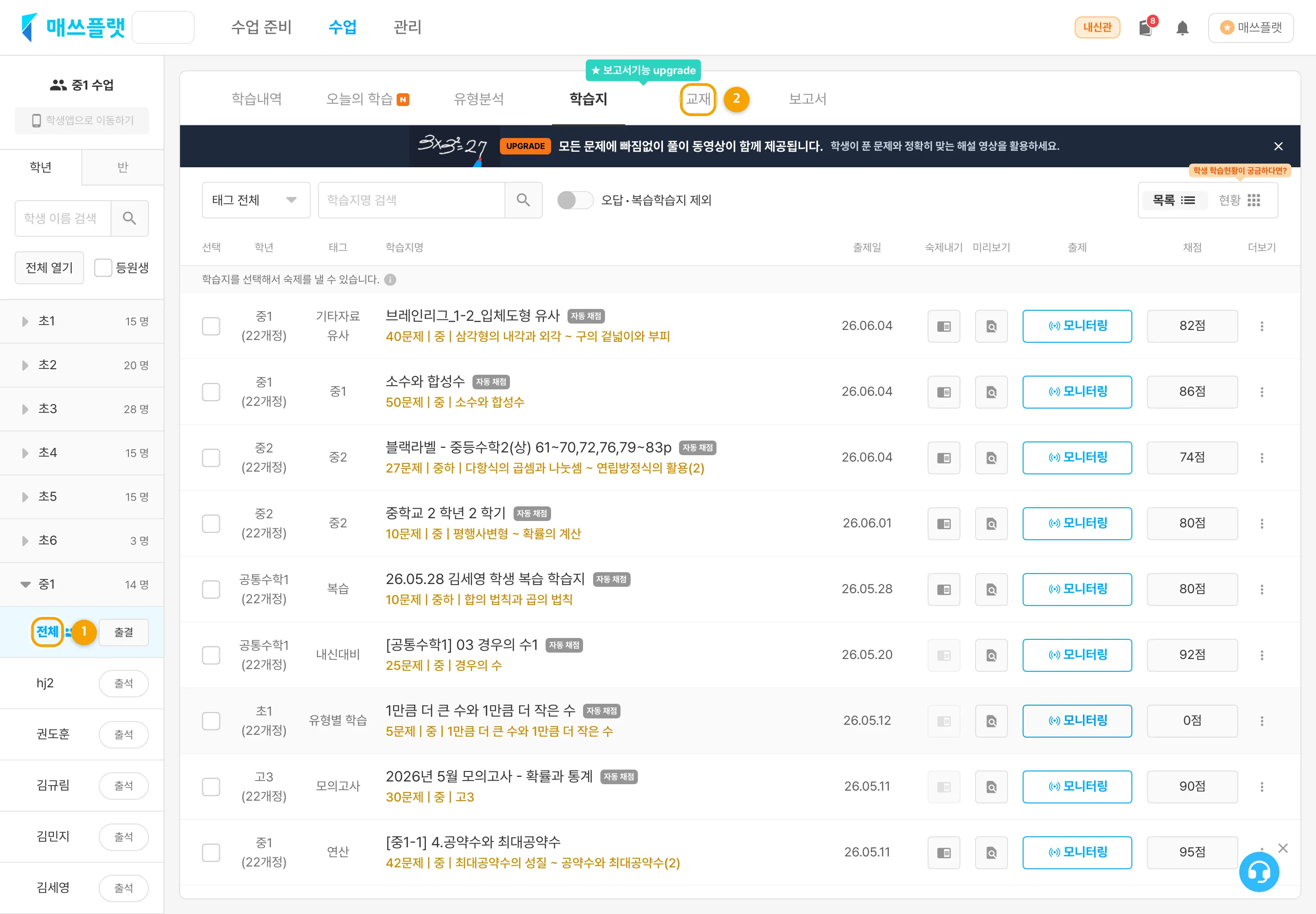Click the homework icon for 브레인리그_1-2_입체도형 유사
The height and width of the screenshot is (914, 1316).
[x=944, y=326]
